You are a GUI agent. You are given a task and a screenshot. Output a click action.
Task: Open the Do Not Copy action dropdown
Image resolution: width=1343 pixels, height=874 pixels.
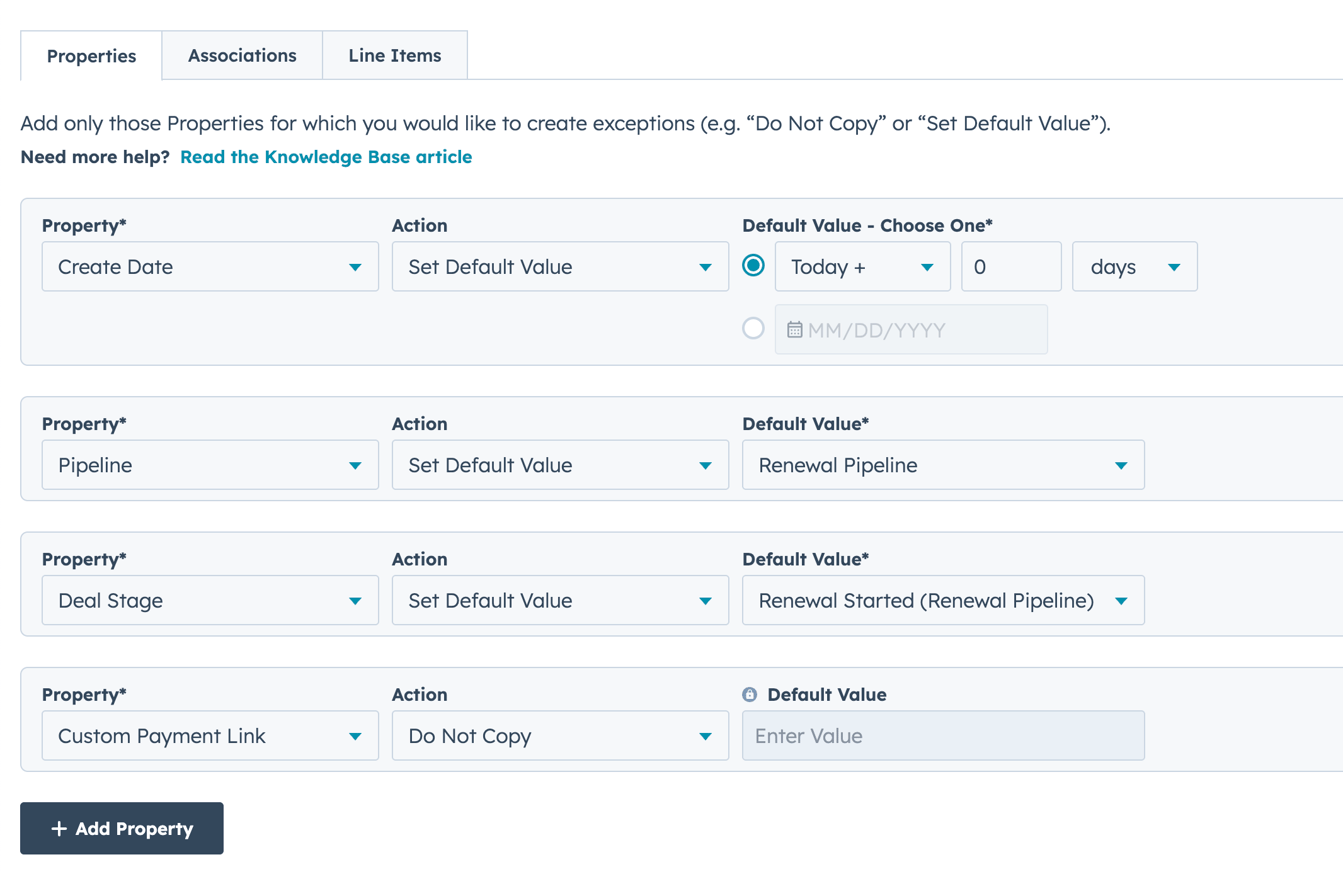click(x=560, y=736)
